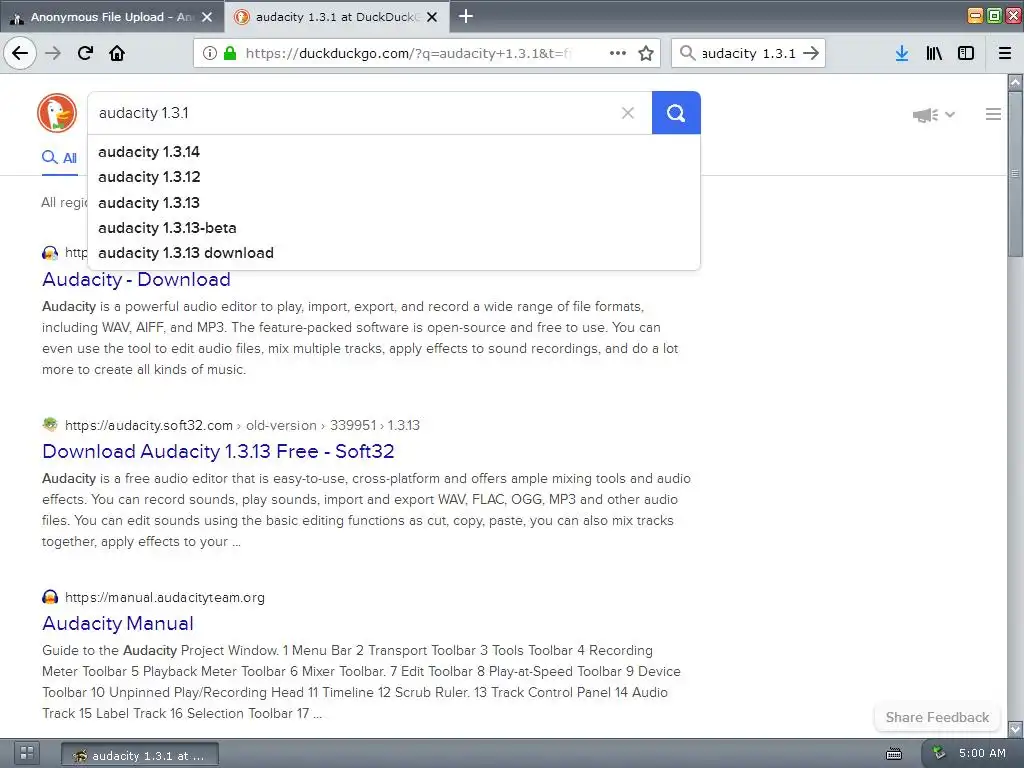Open the browser home page
The height and width of the screenshot is (768, 1024).
[117, 53]
